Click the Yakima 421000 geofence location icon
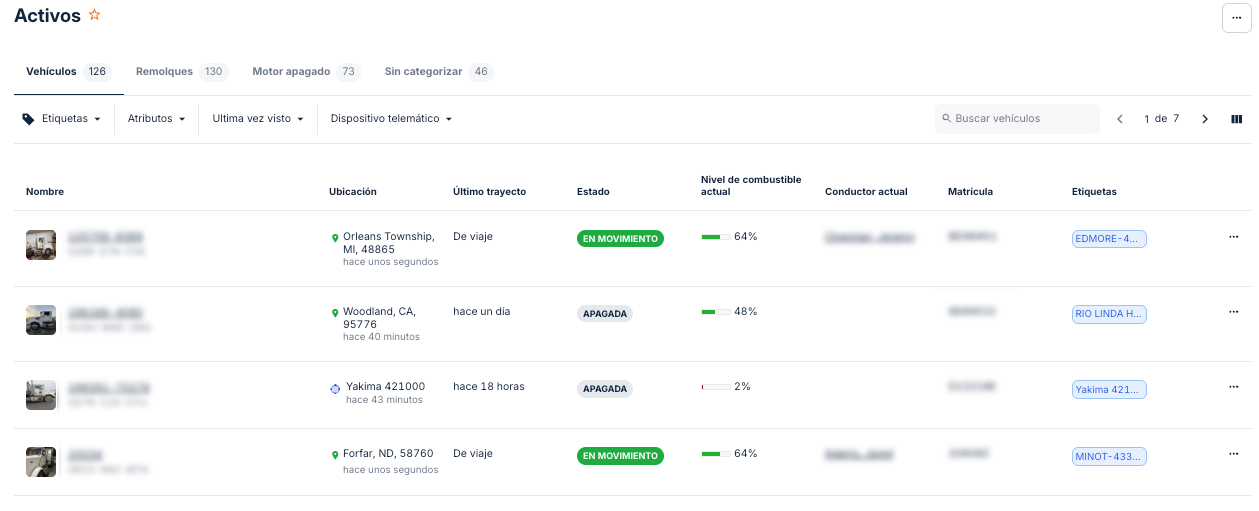The height and width of the screenshot is (511, 1259). 335,388
